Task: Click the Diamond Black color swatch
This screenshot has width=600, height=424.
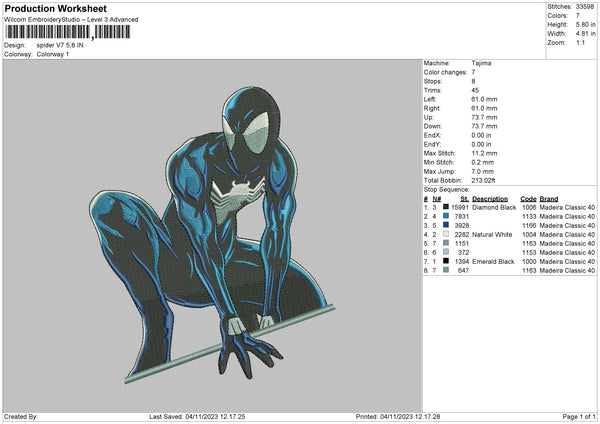Action: 446,207
